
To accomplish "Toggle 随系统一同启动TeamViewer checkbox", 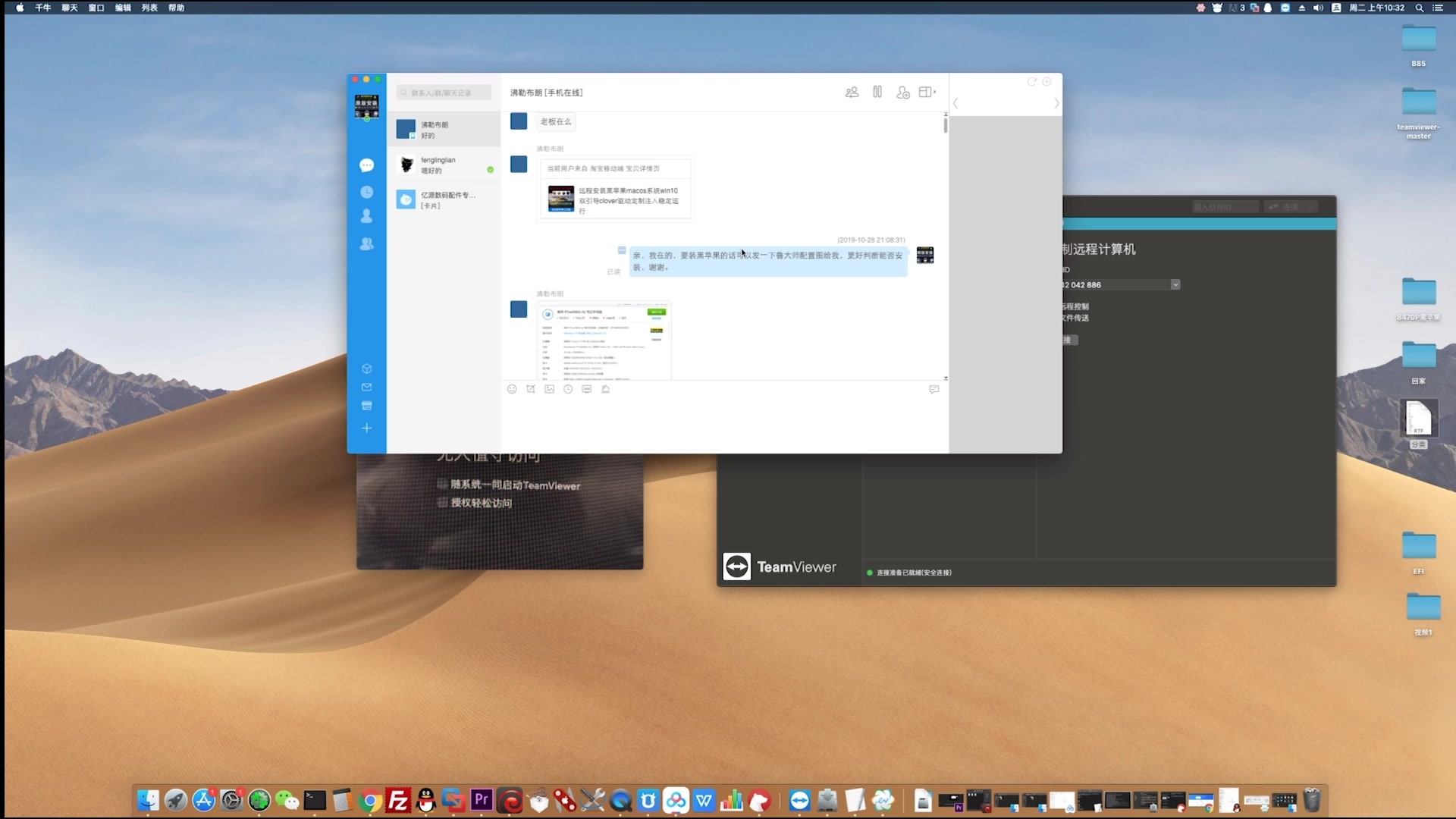I will 443,485.
